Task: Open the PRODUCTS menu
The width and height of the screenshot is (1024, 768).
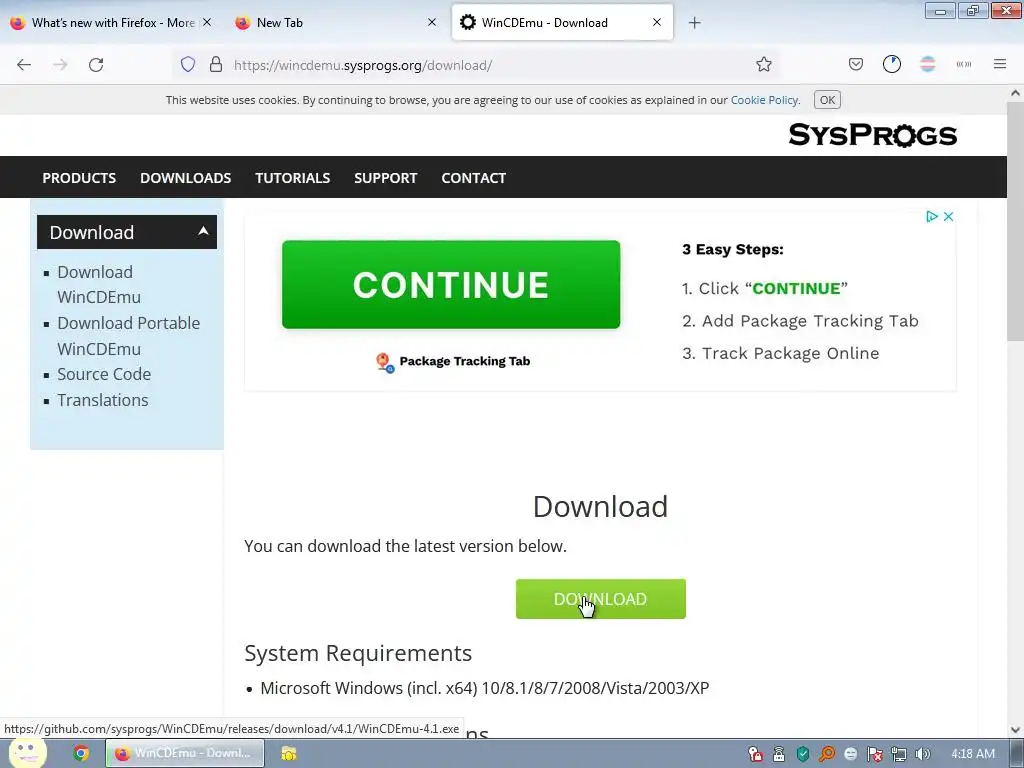Action: point(79,178)
